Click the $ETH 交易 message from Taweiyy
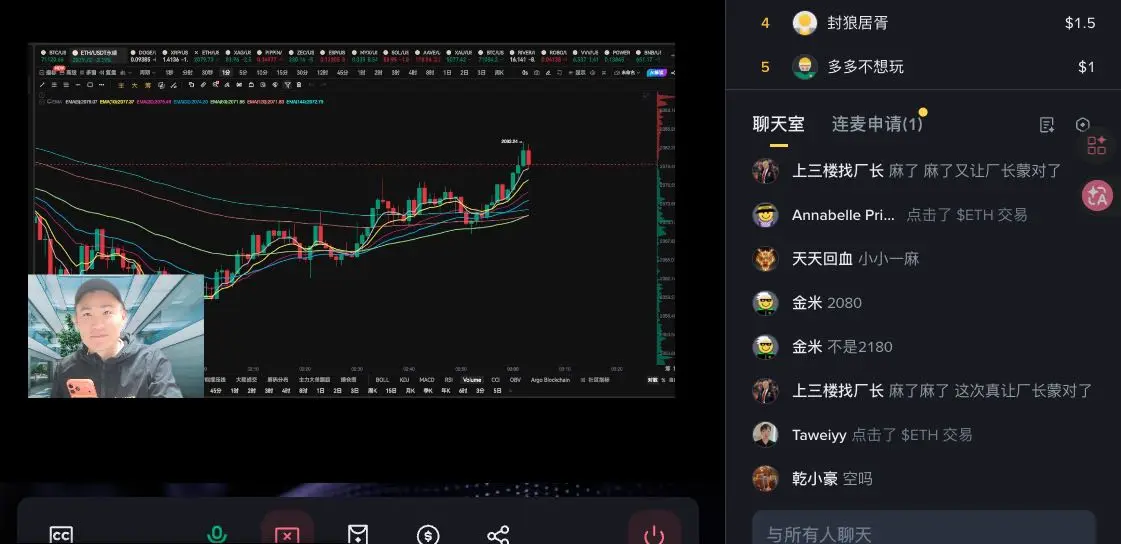The image size is (1121, 544). point(912,435)
